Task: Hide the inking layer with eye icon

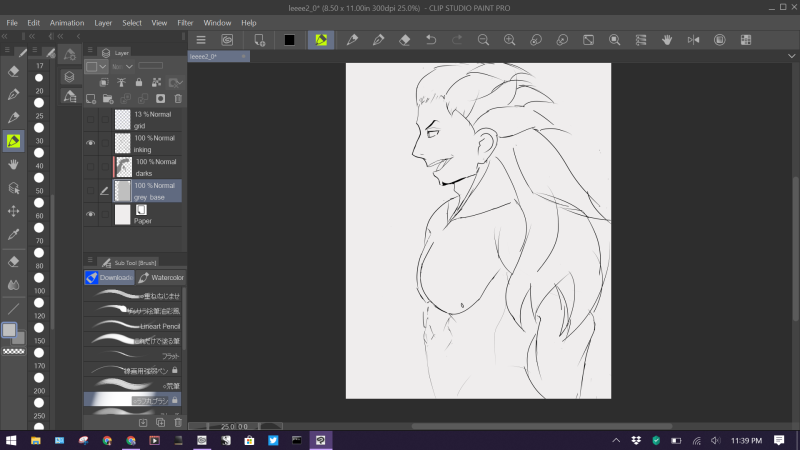Action: (91, 144)
